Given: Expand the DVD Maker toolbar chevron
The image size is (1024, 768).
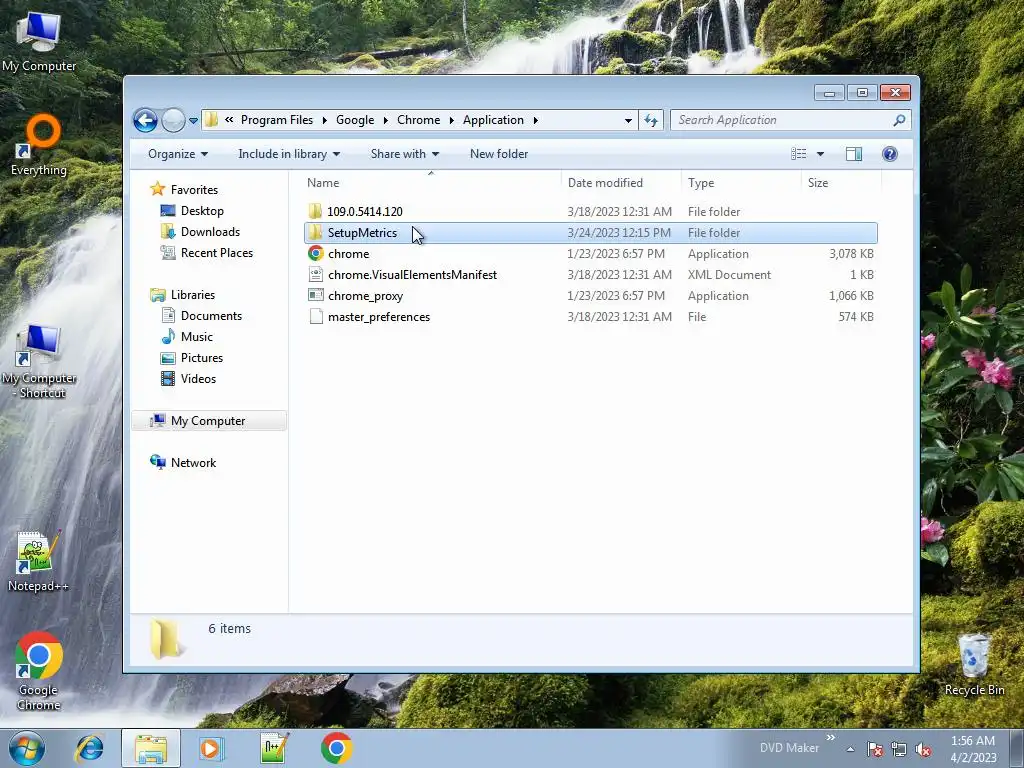Looking at the screenshot, I should (831, 738).
